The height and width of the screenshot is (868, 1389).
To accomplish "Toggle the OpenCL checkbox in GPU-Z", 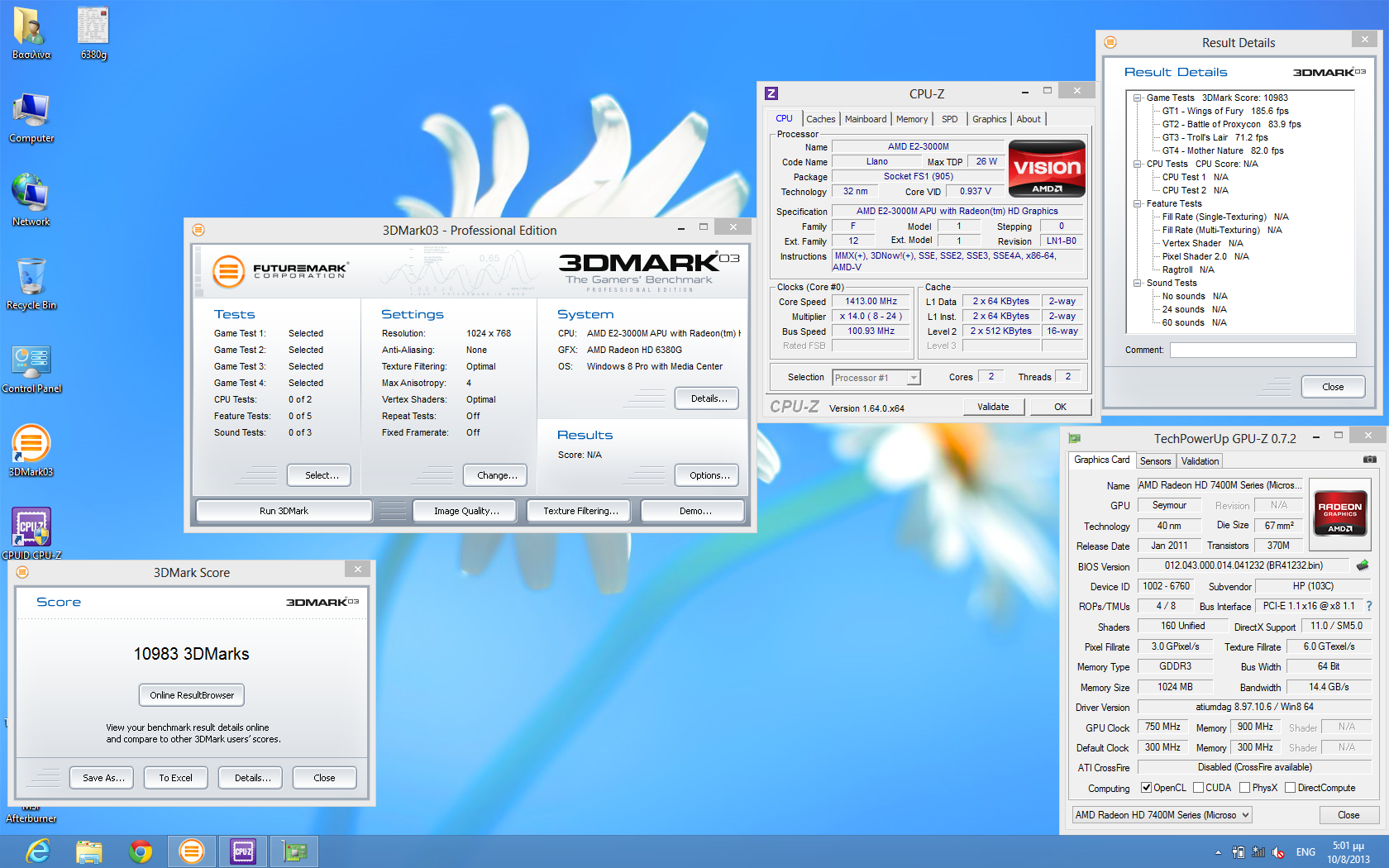I will coord(1146,788).
